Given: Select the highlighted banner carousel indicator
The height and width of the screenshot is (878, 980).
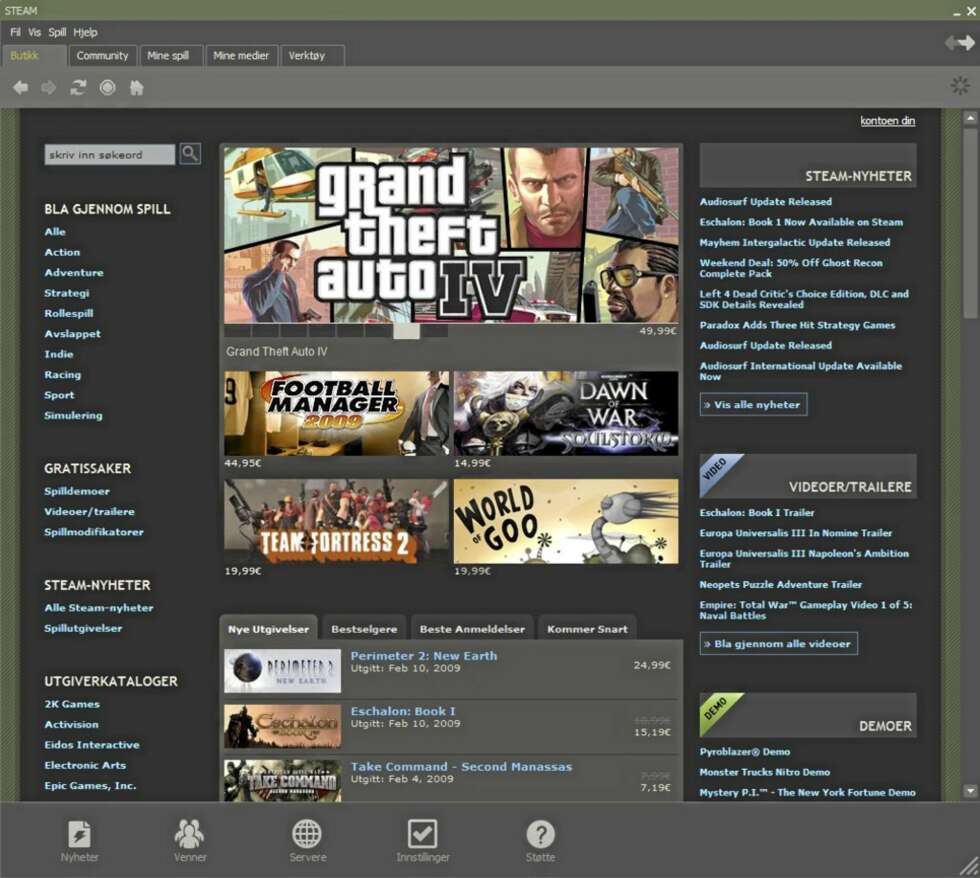Looking at the screenshot, I should tap(406, 331).
